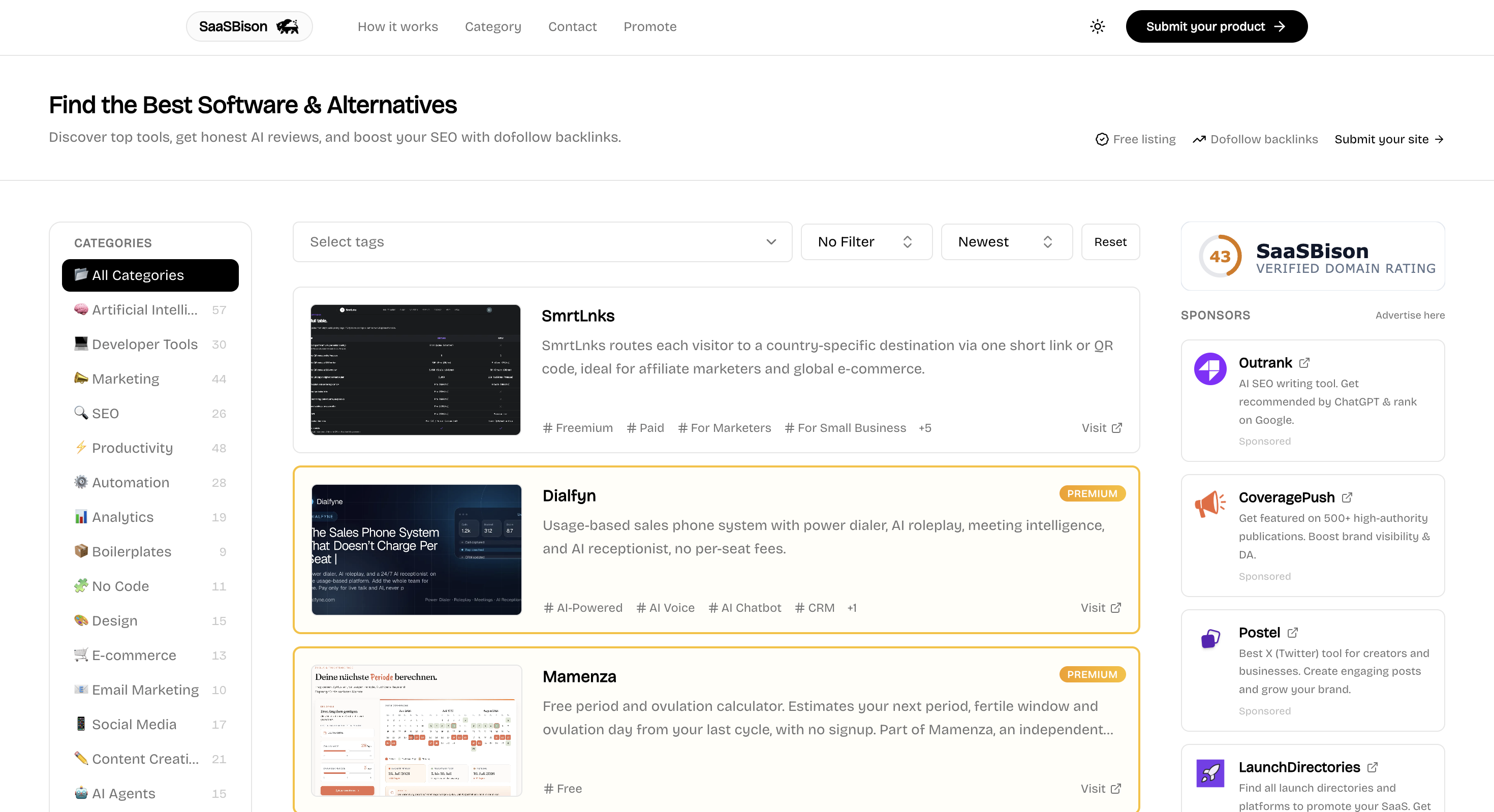Click the Marketing megaphone icon
The height and width of the screenshot is (812, 1494).
click(x=81, y=378)
